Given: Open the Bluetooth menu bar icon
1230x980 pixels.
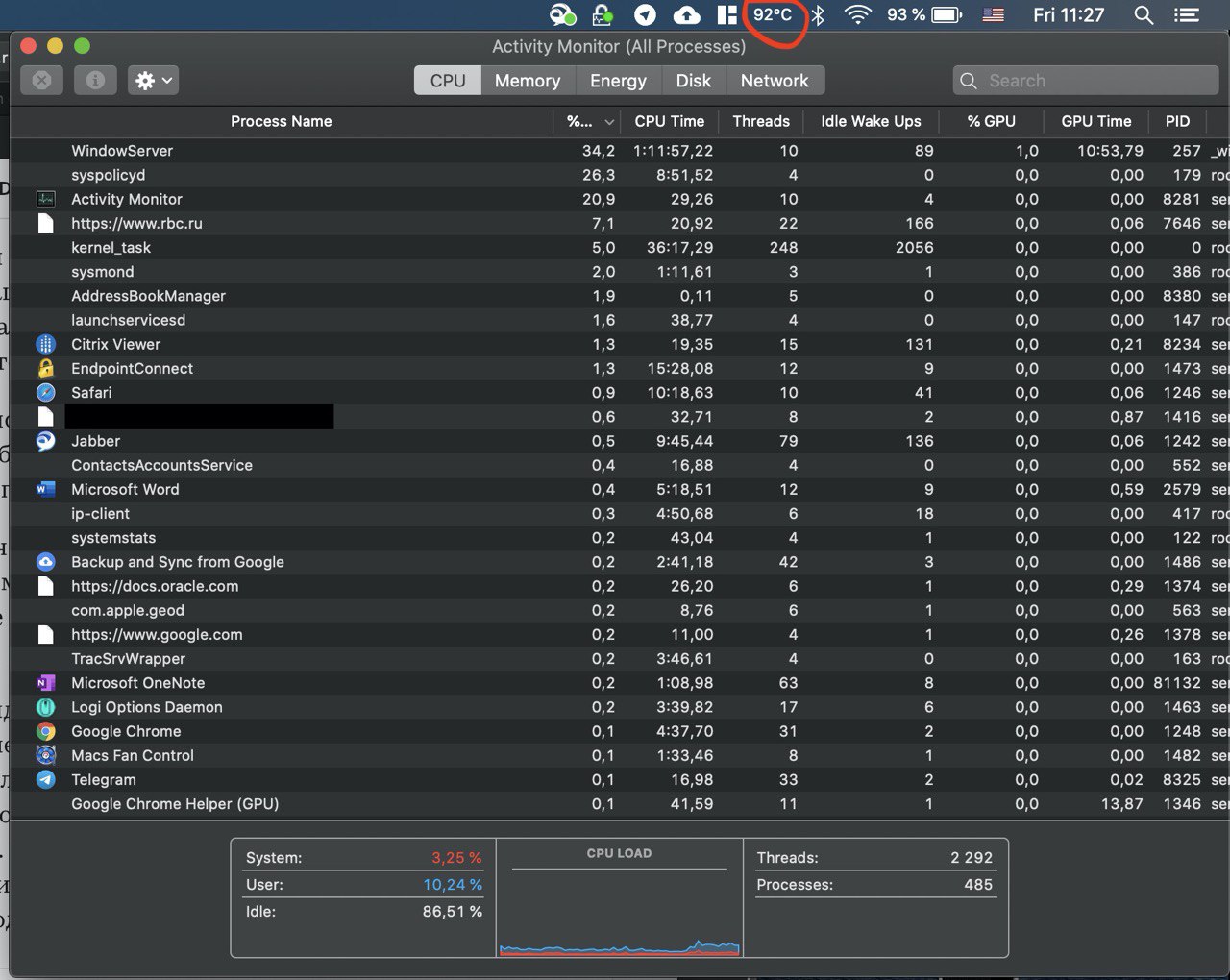Looking at the screenshot, I should click(x=818, y=14).
